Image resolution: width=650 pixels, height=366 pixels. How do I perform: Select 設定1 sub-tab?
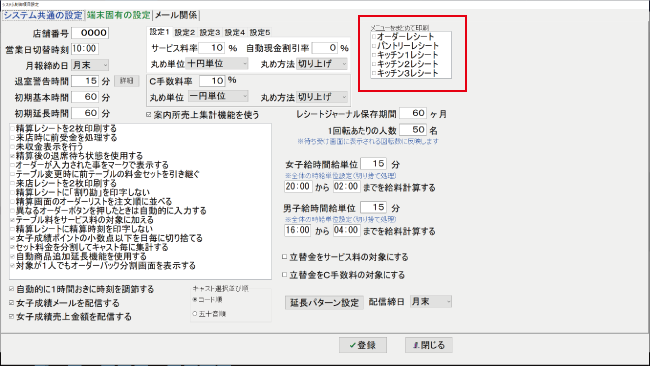(x=160, y=32)
